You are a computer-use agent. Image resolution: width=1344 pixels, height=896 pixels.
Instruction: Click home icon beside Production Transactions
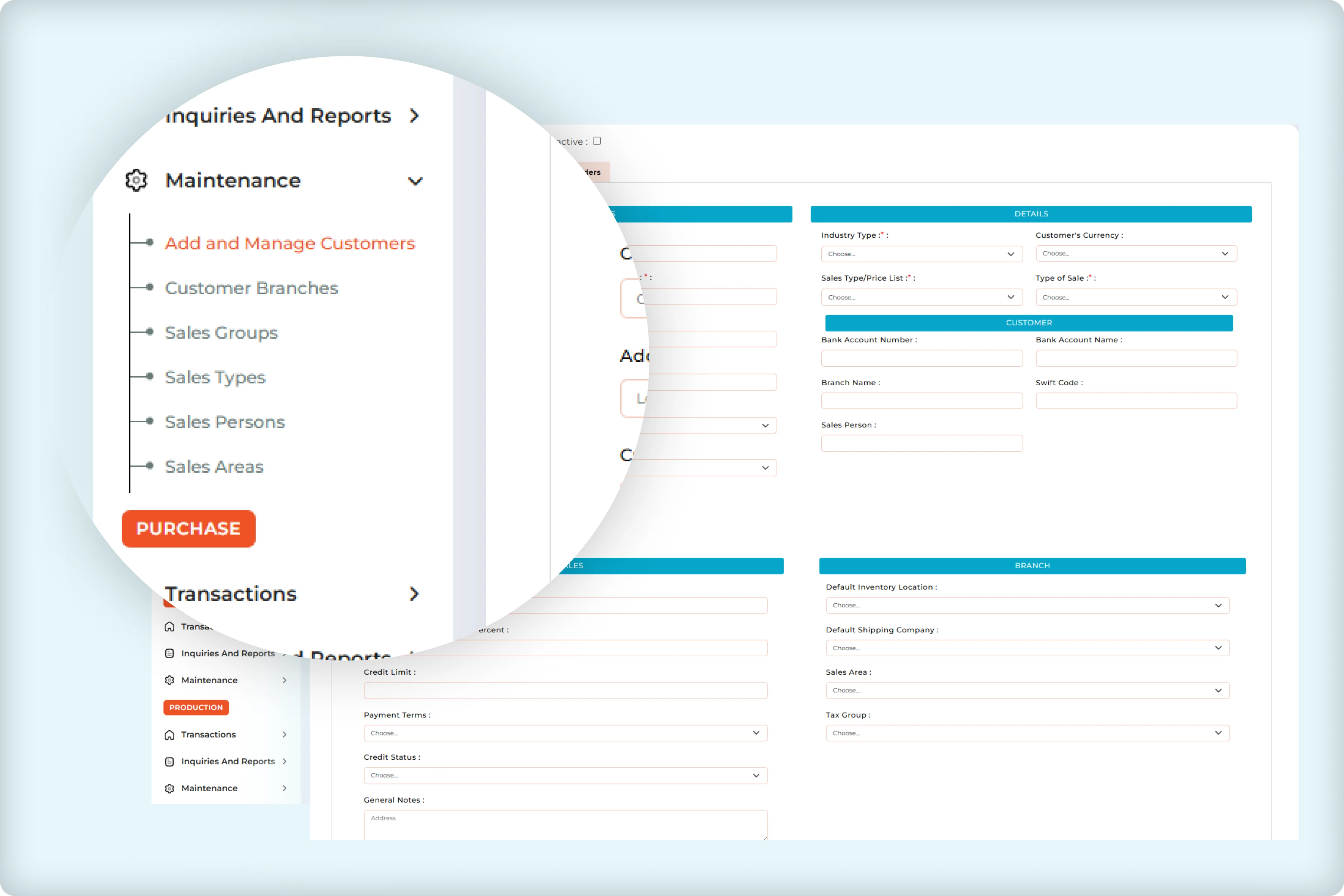pos(169,734)
